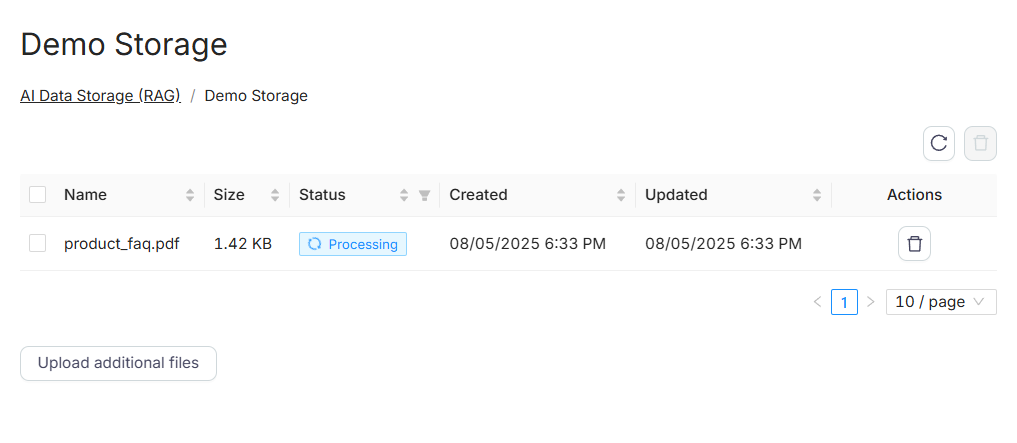The height and width of the screenshot is (443, 1017).
Task: Click the bulk delete trash icon
Action: 980,143
